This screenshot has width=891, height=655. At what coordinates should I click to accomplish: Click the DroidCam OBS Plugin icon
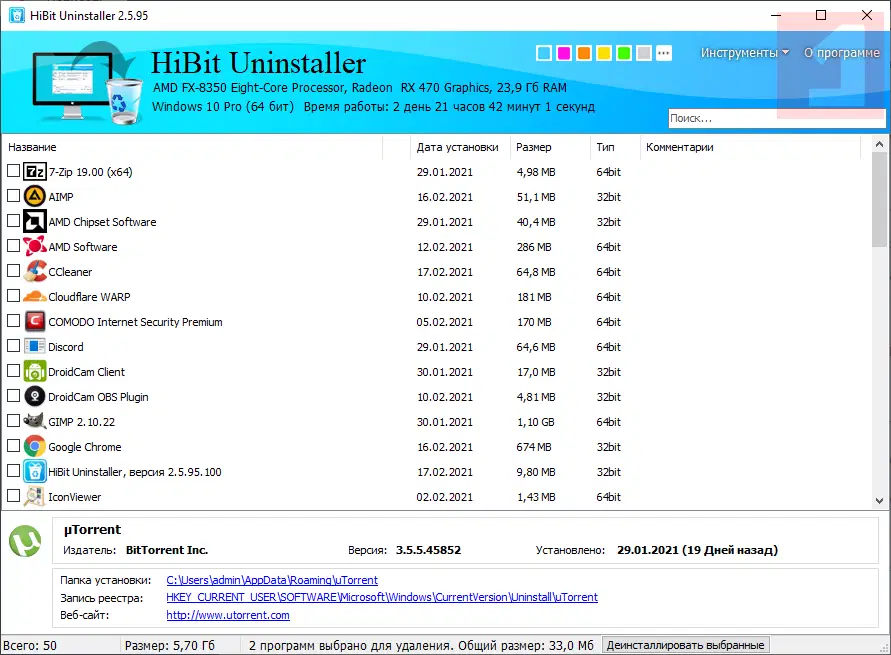(x=35, y=396)
